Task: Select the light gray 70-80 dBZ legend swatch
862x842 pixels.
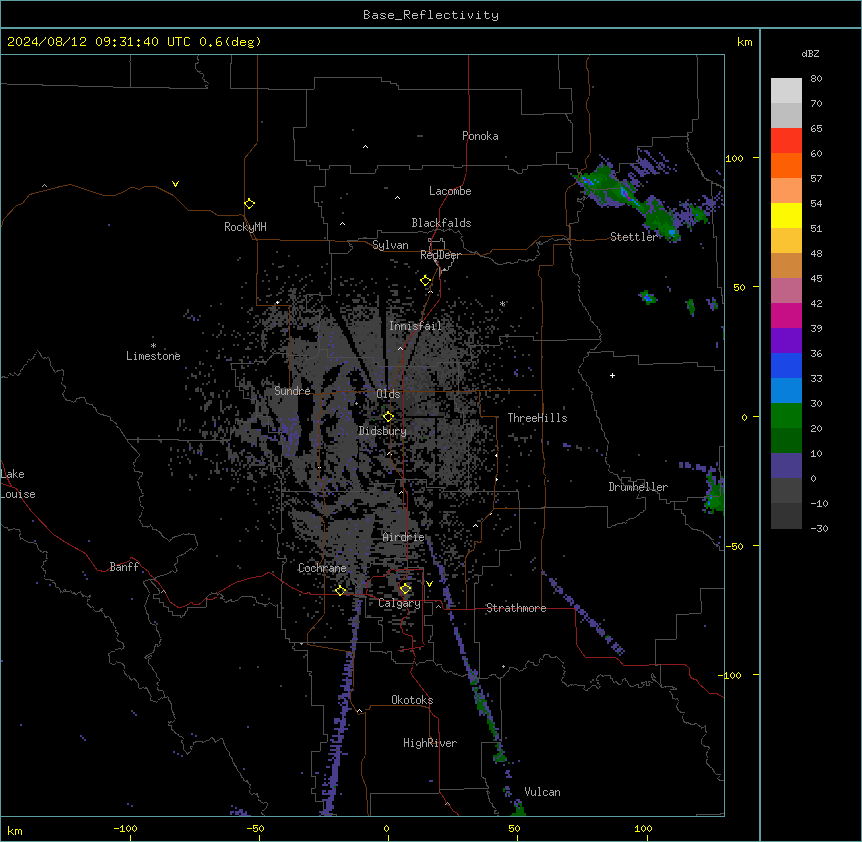Action: [786, 91]
